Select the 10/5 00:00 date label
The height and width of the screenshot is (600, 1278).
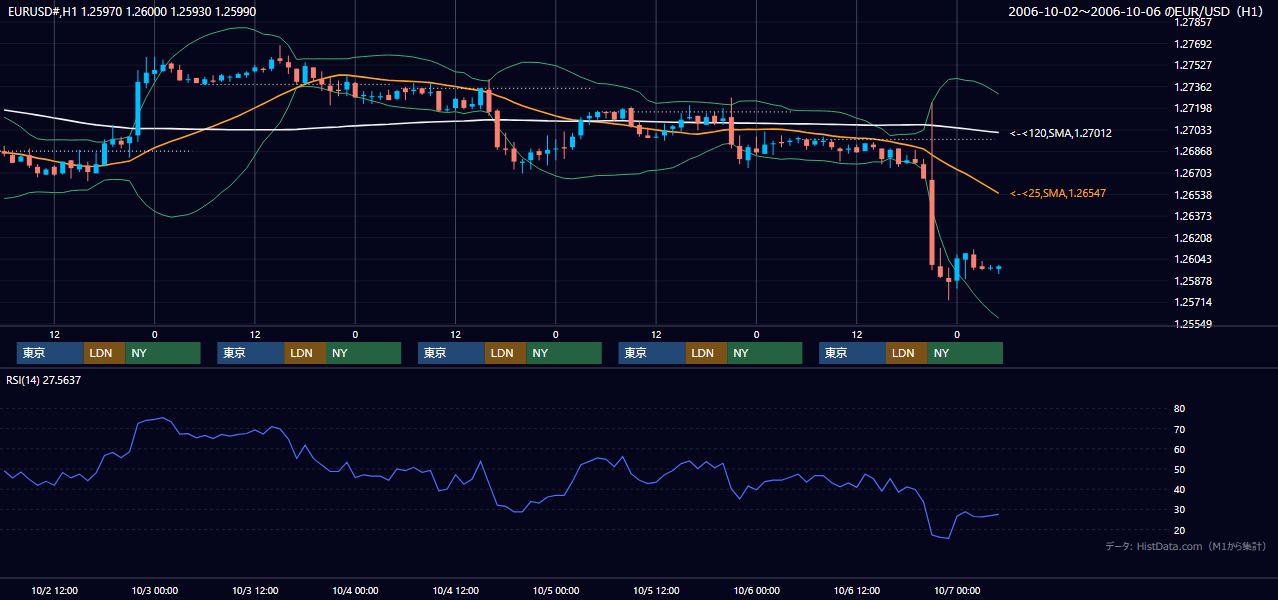pyautogui.click(x=556, y=591)
